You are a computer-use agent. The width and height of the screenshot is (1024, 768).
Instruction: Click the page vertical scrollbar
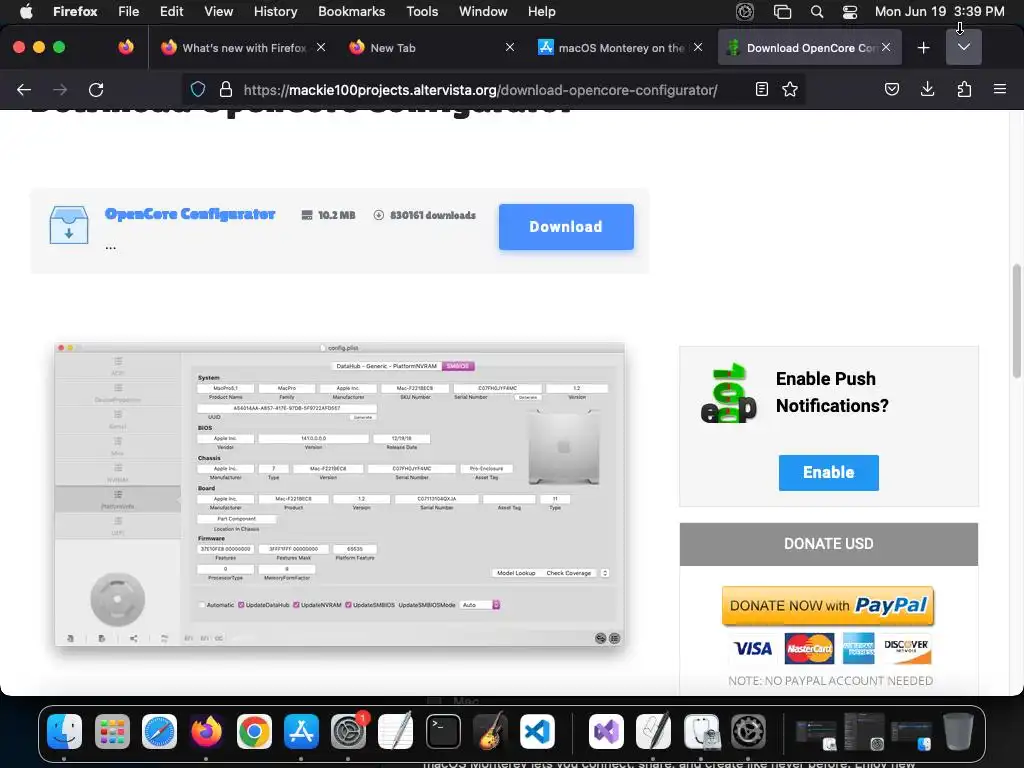point(1016,320)
